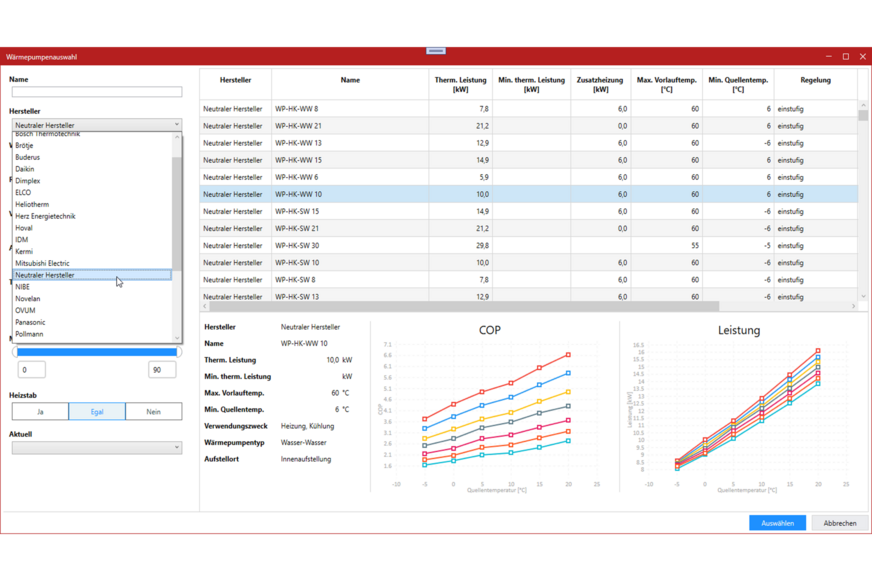Collapse the Hersteller dropdown list
The height and width of the screenshot is (581, 872).
tap(176, 125)
